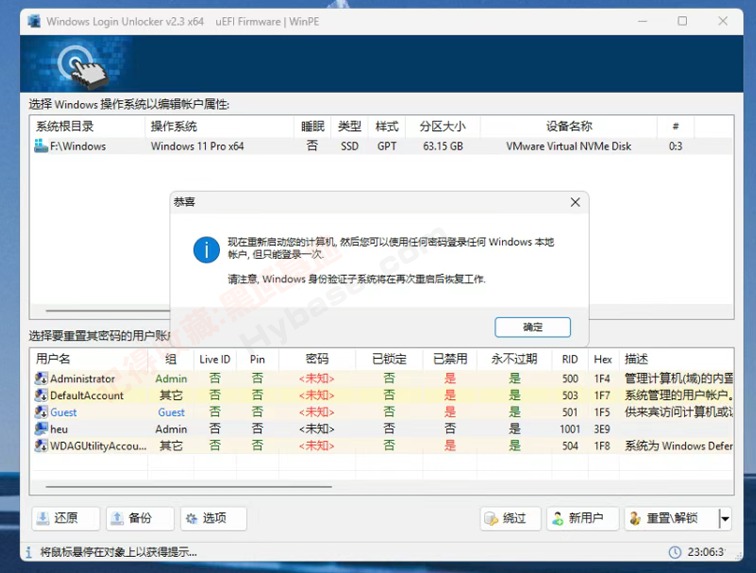Click the 备份 backup button
Screen dimensions: 756x573
click(x=140, y=518)
